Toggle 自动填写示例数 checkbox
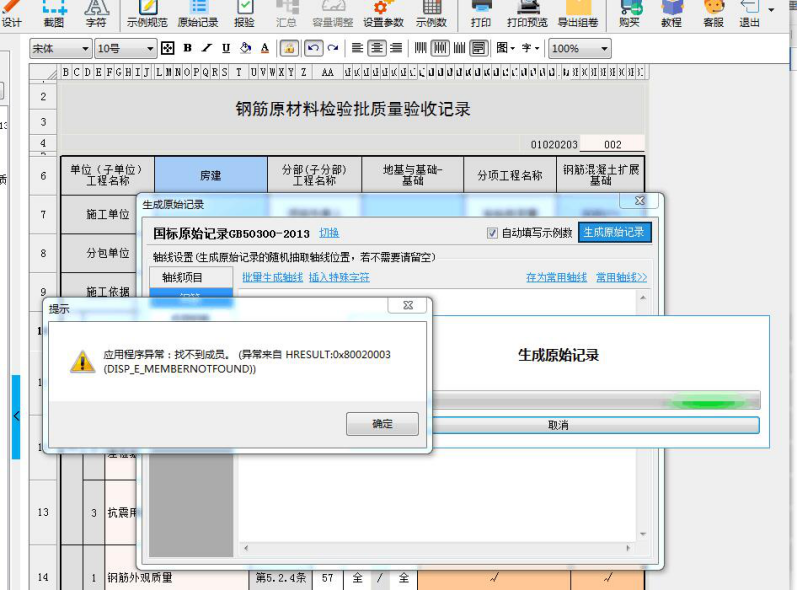This screenshot has width=798, height=591. point(492,233)
